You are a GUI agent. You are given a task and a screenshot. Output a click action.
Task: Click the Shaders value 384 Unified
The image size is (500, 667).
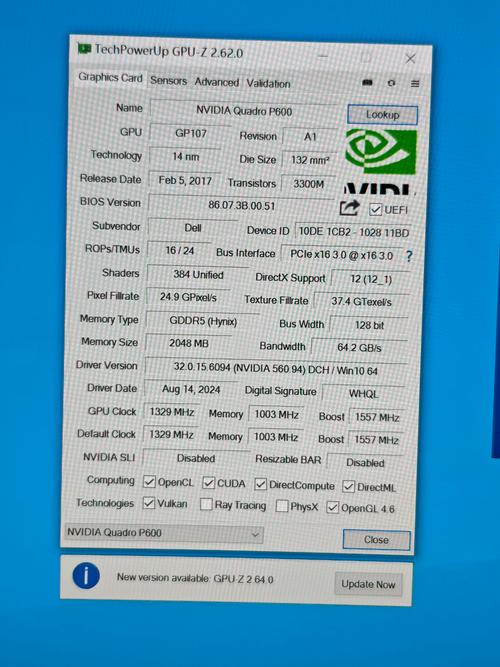(198, 275)
